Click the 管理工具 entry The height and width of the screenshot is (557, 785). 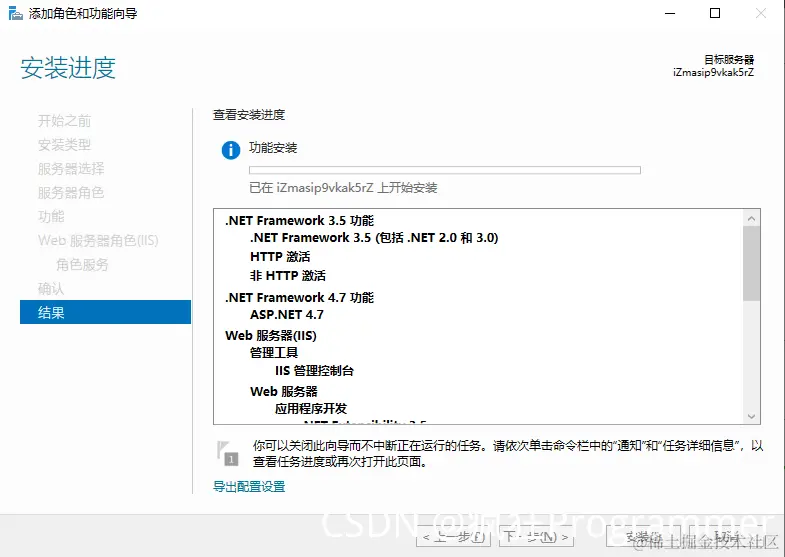[x=274, y=353]
